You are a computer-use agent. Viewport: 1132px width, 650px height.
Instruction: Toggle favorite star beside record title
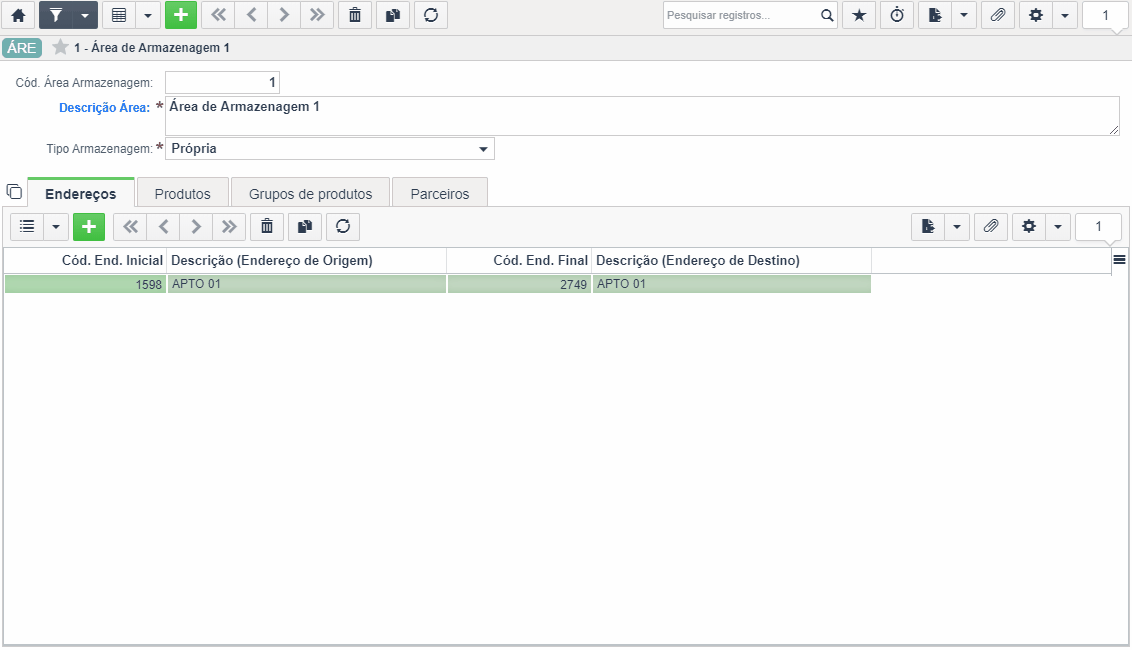coord(61,48)
